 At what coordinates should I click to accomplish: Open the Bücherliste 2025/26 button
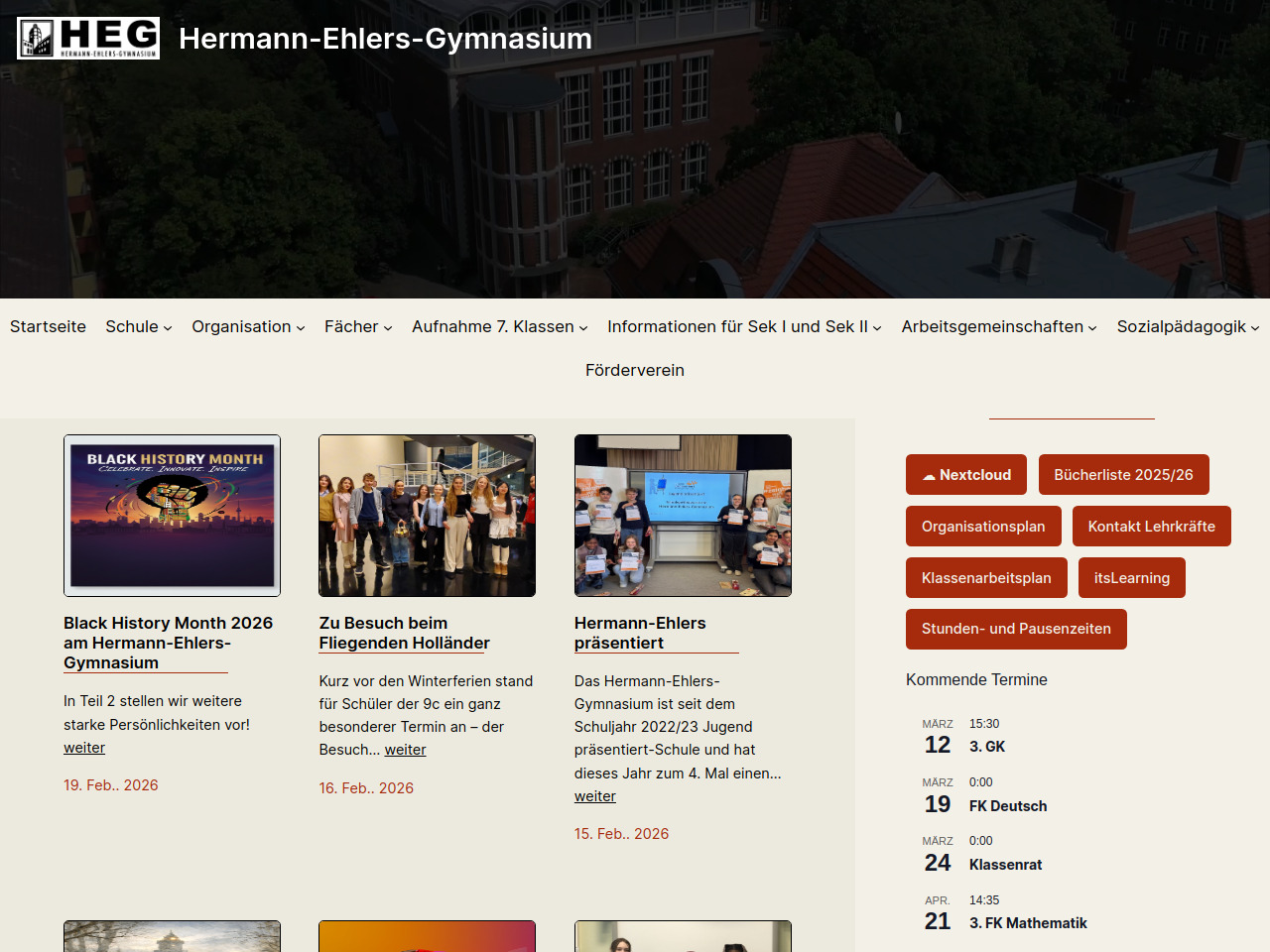point(1123,475)
